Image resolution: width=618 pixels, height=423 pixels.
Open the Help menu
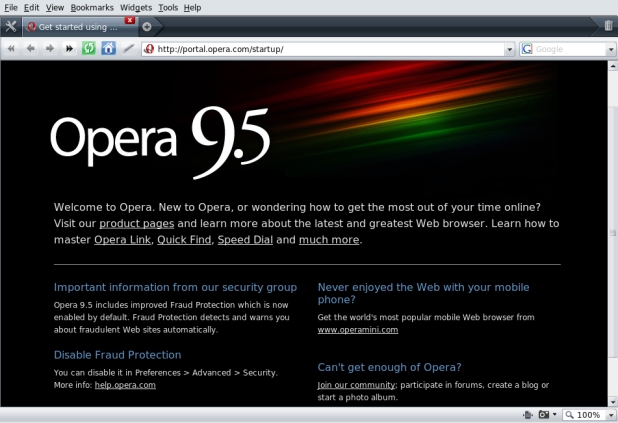click(192, 7)
